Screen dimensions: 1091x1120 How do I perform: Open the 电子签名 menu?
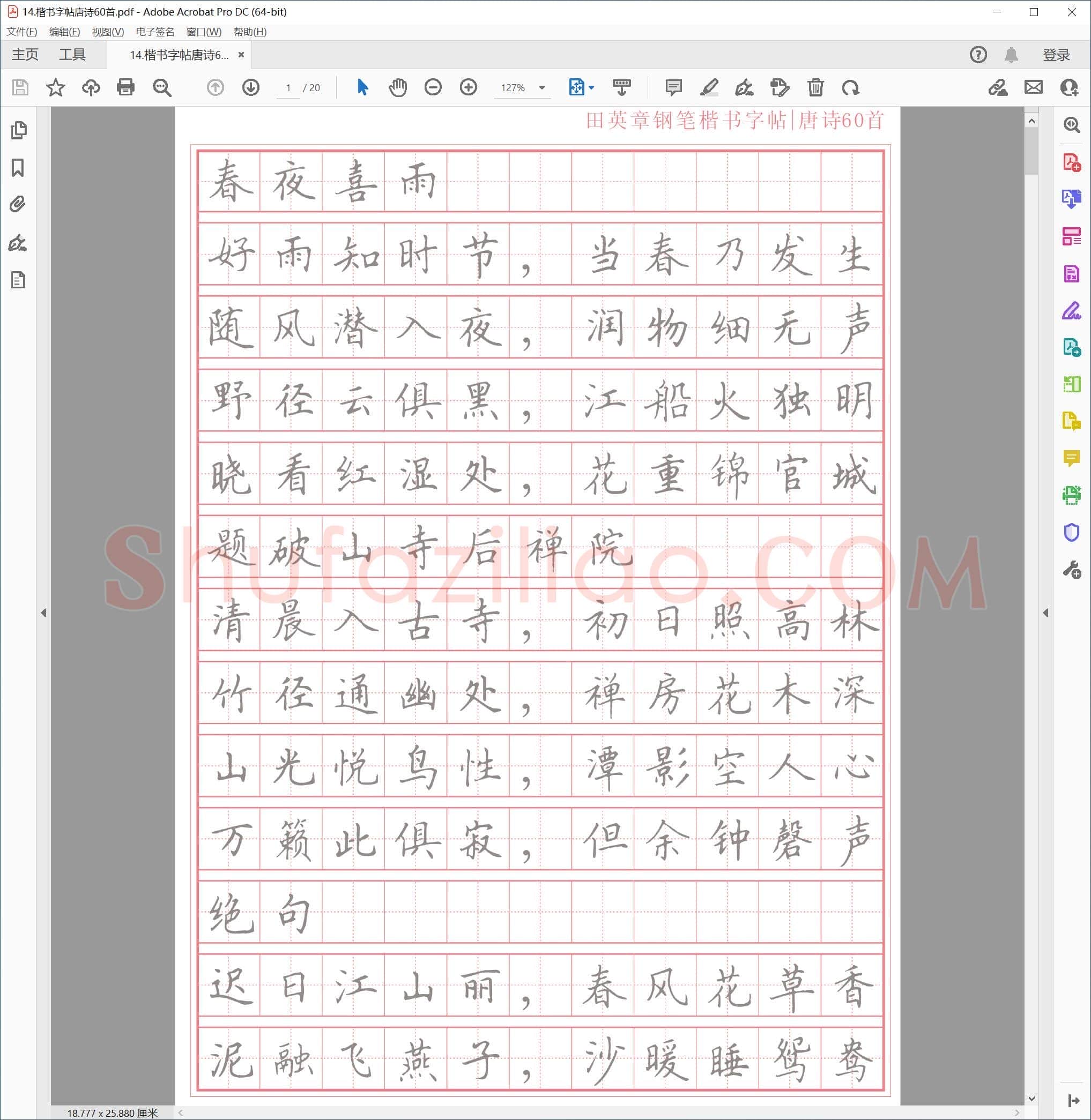[x=155, y=32]
